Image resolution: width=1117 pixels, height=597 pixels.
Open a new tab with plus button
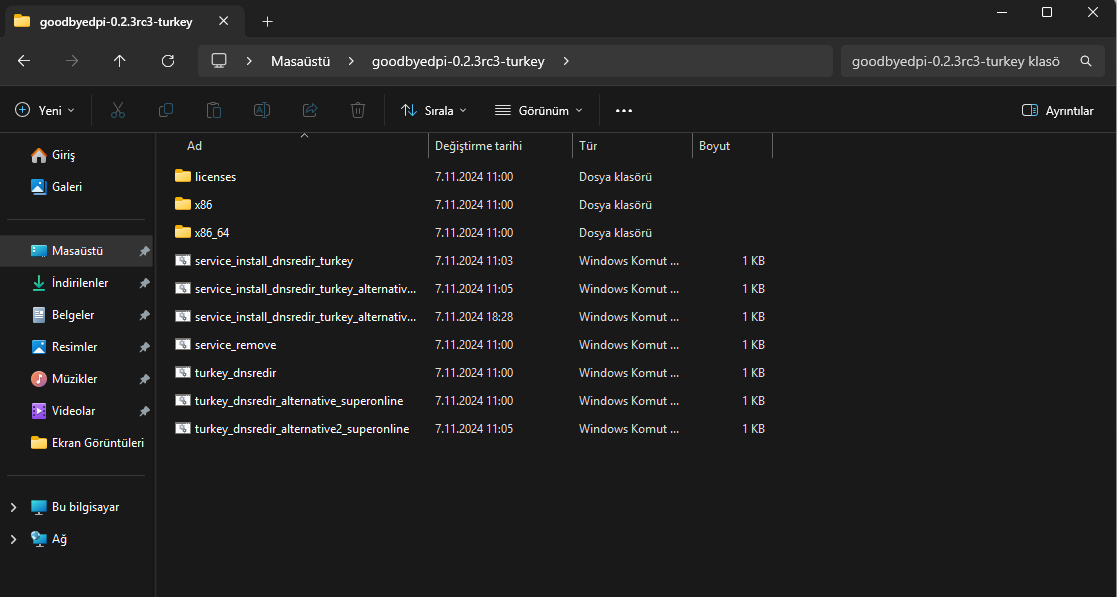267,21
